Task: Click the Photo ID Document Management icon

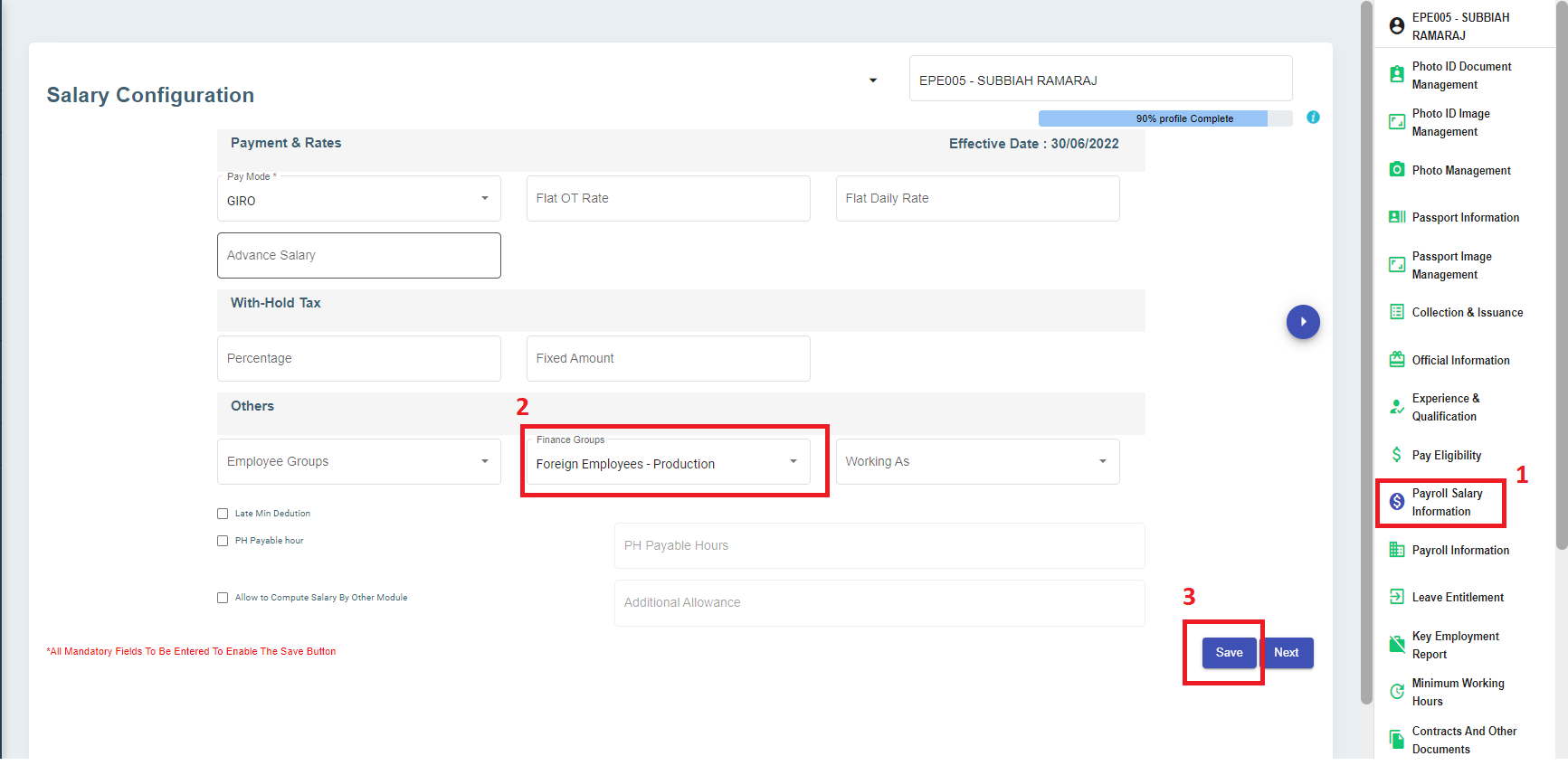Action: [1397, 75]
